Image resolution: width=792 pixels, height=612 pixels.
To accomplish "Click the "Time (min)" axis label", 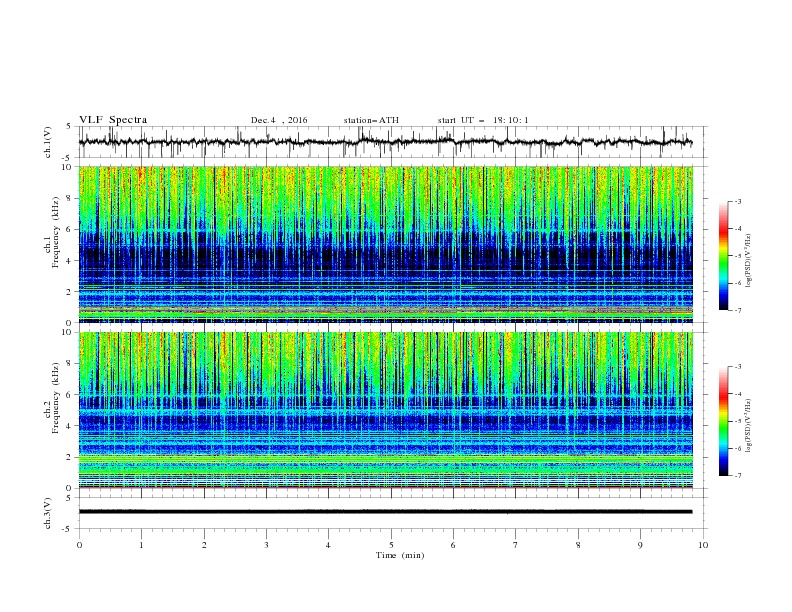I will point(400,555).
